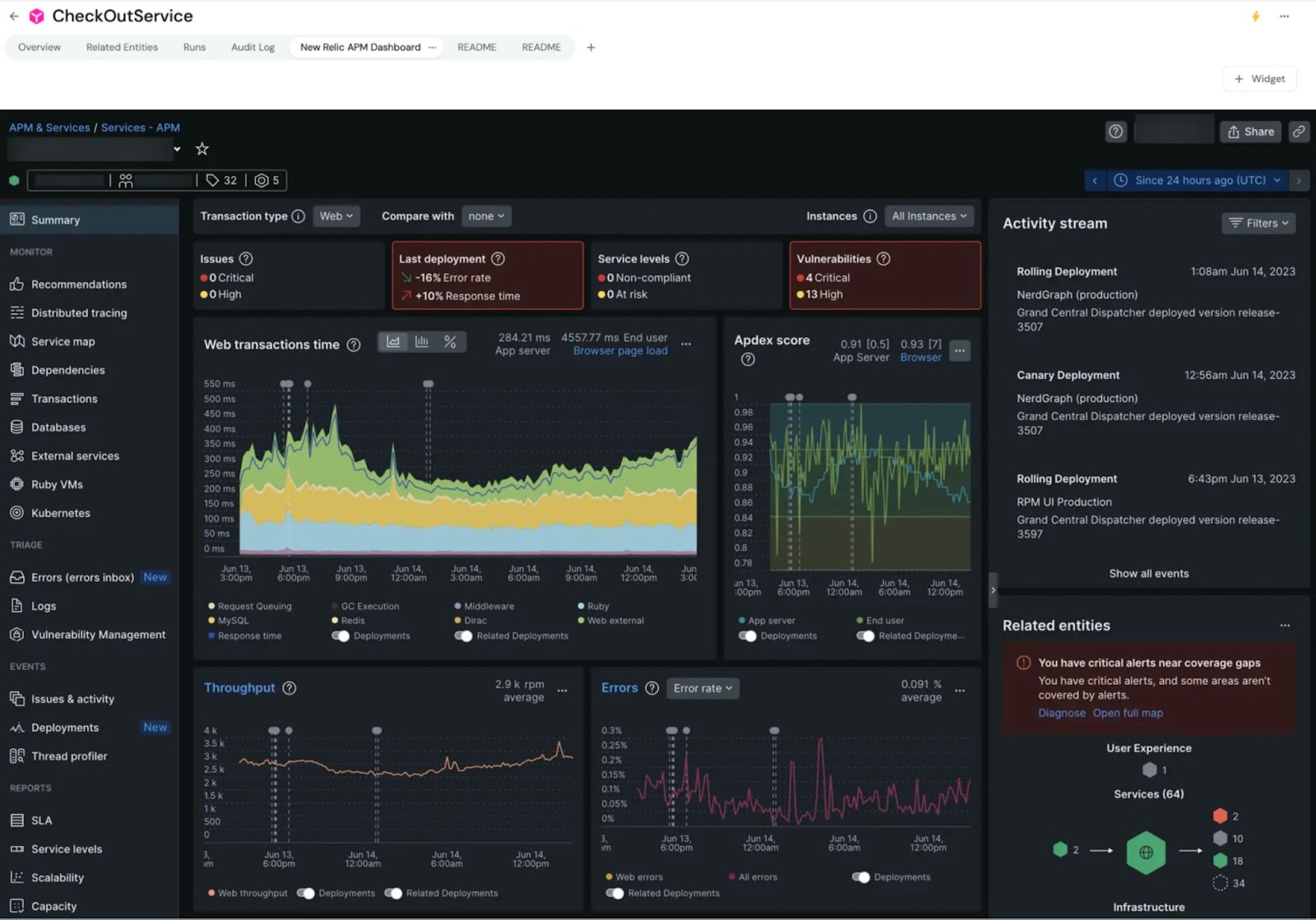The width and height of the screenshot is (1316, 920).
Task: Open Errors chart options ellipsis
Action: point(959,691)
